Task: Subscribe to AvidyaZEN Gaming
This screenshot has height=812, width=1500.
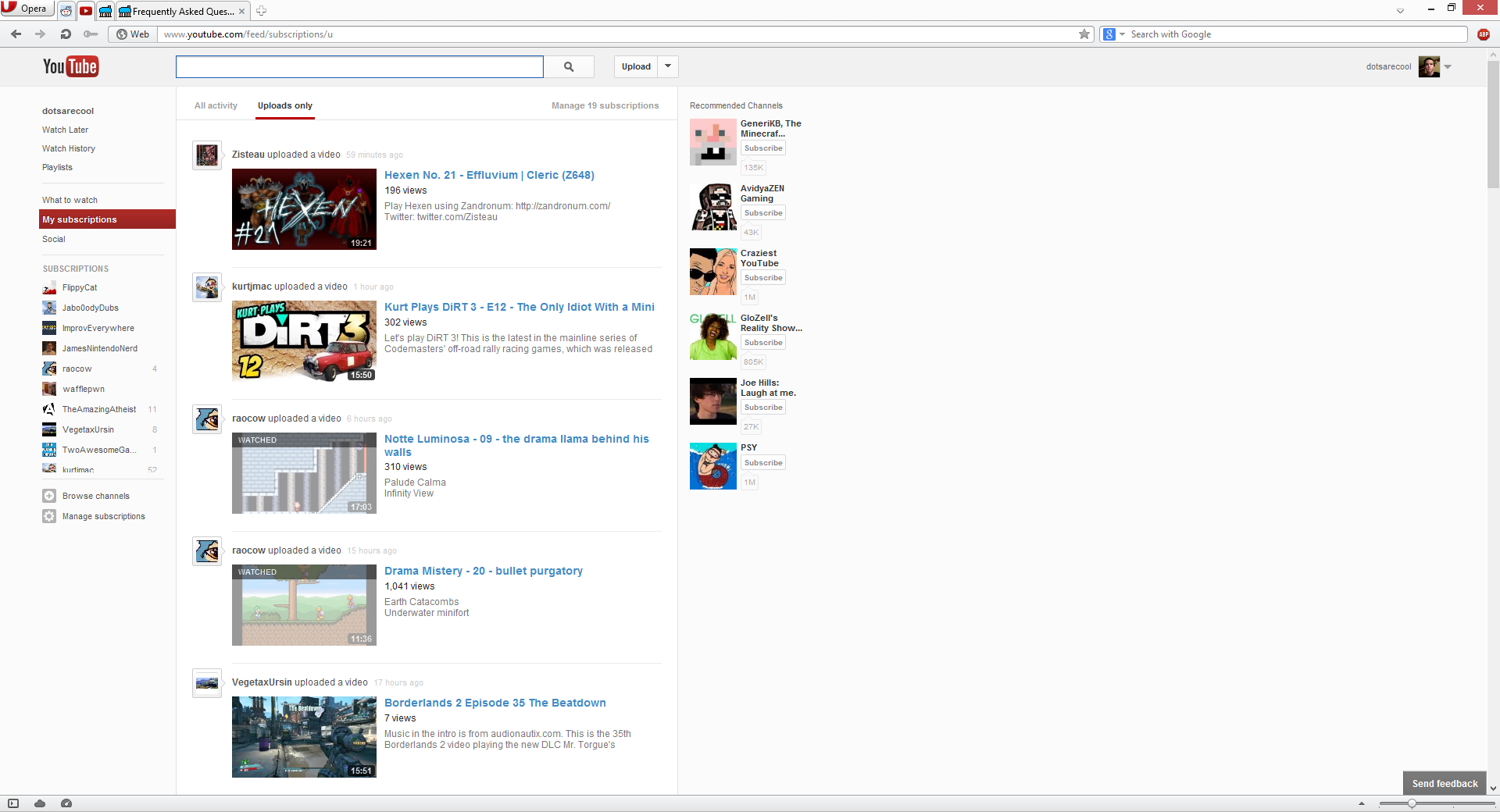Action: coord(763,213)
